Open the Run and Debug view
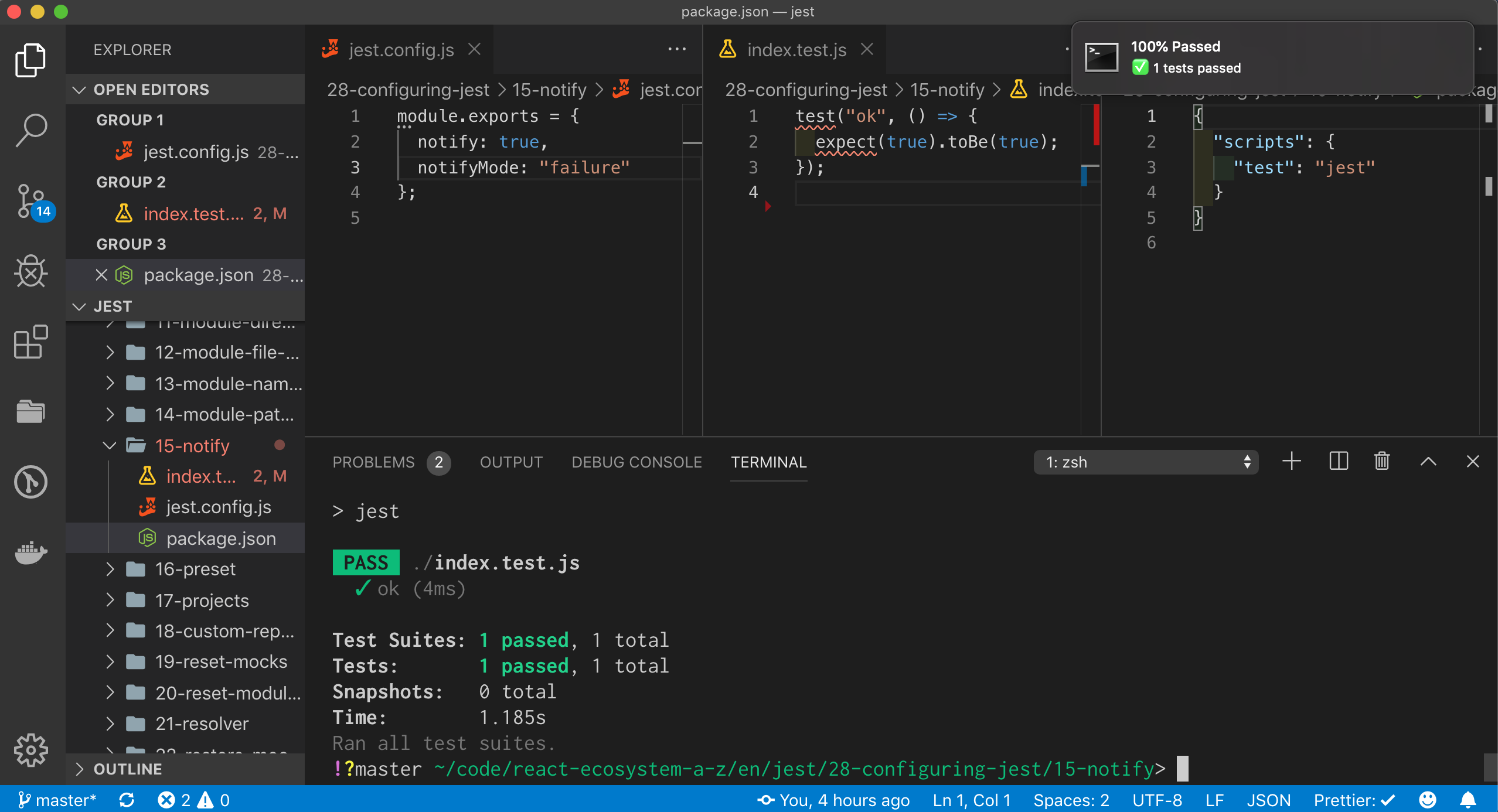The height and width of the screenshot is (812, 1498). click(30, 271)
